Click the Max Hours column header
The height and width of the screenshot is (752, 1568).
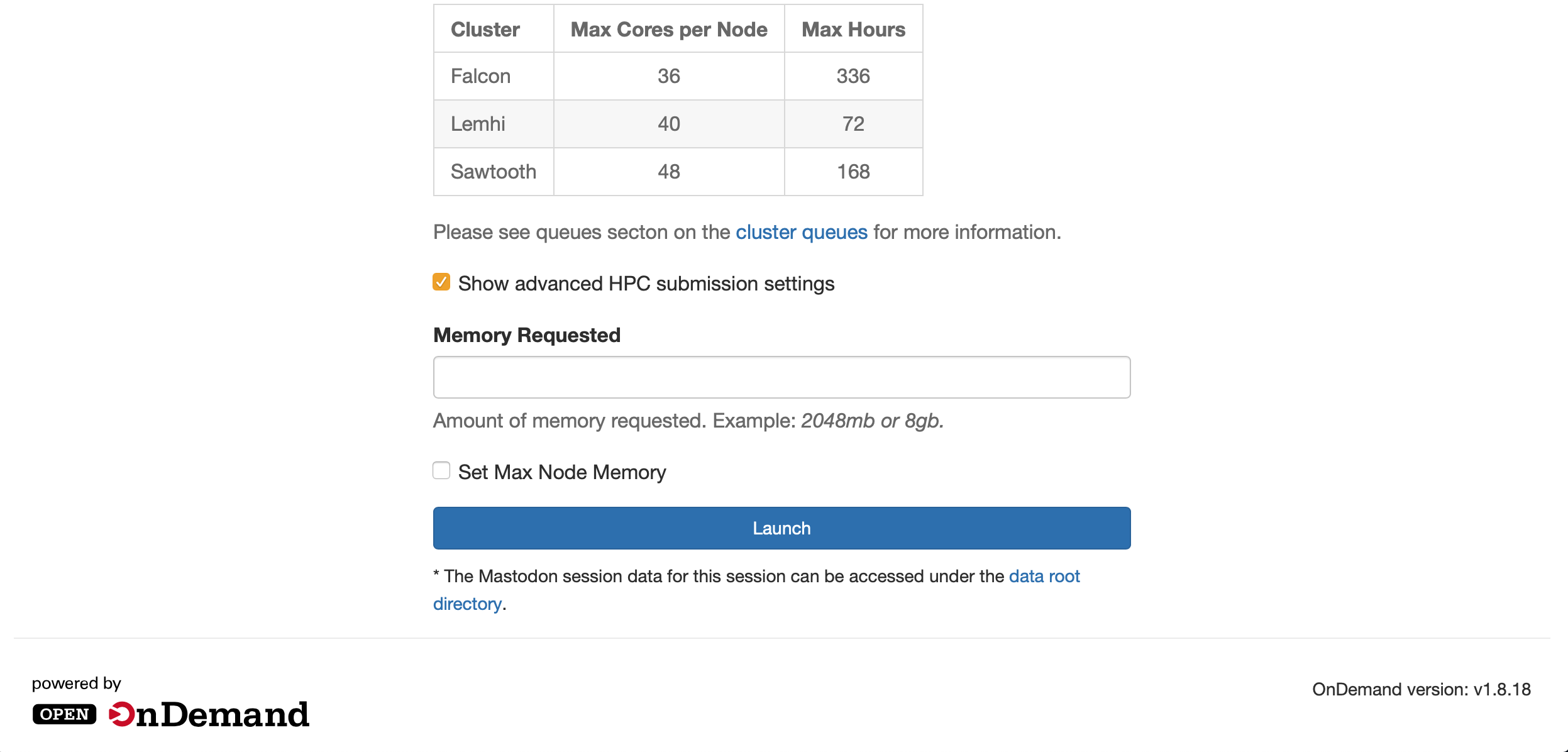coord(853,30)
